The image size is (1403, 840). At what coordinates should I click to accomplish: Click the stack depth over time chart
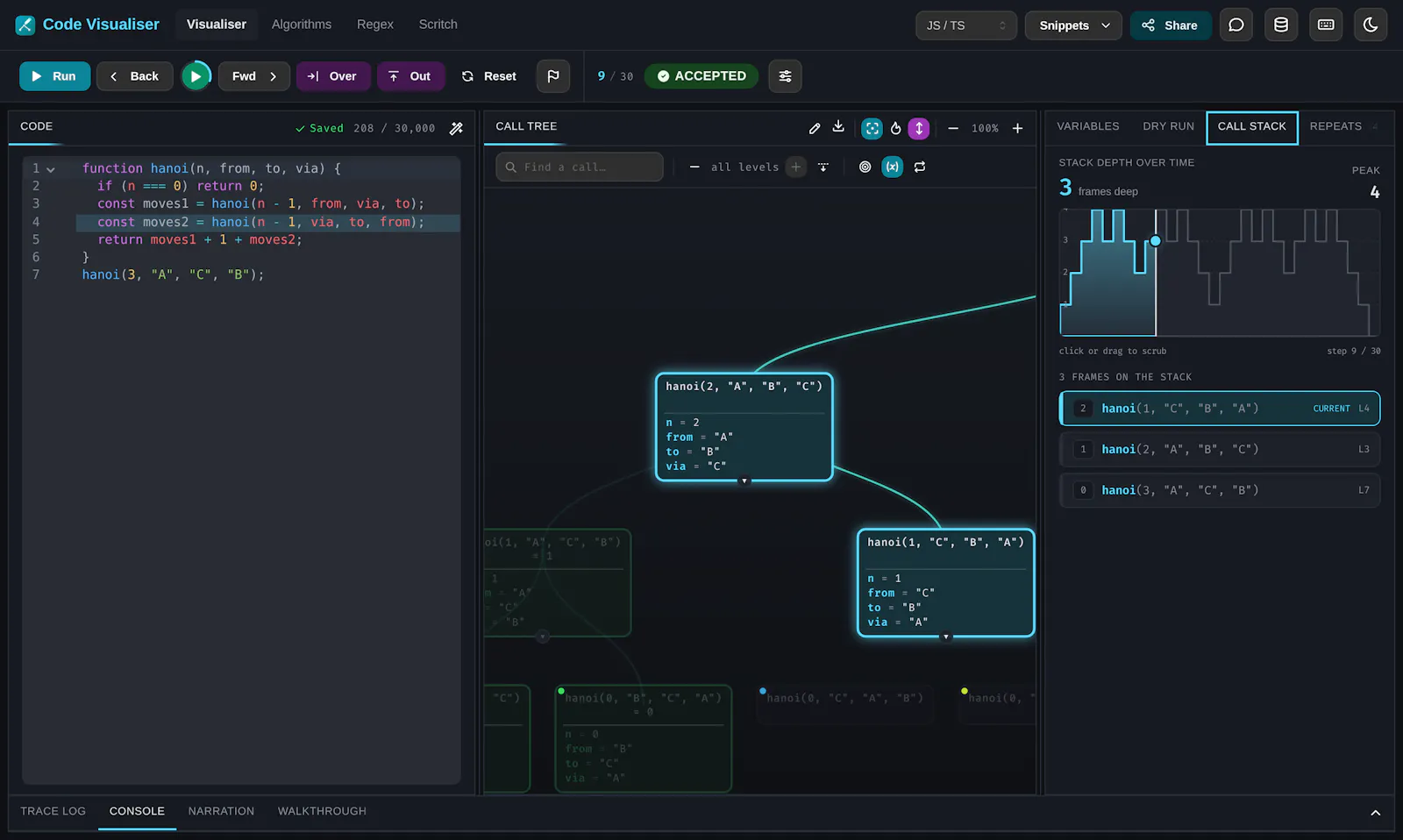(x=1220, y=273)
